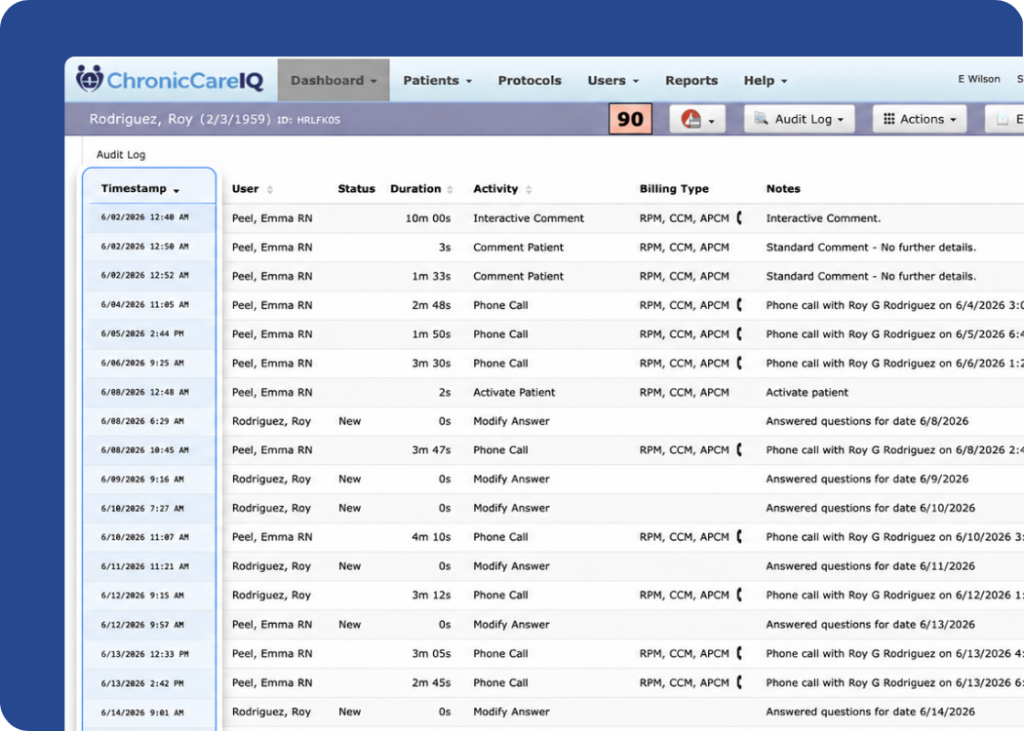Expand the Audit Log dropdown button
Screen dimensions: 1024x731
click(799, 120)
